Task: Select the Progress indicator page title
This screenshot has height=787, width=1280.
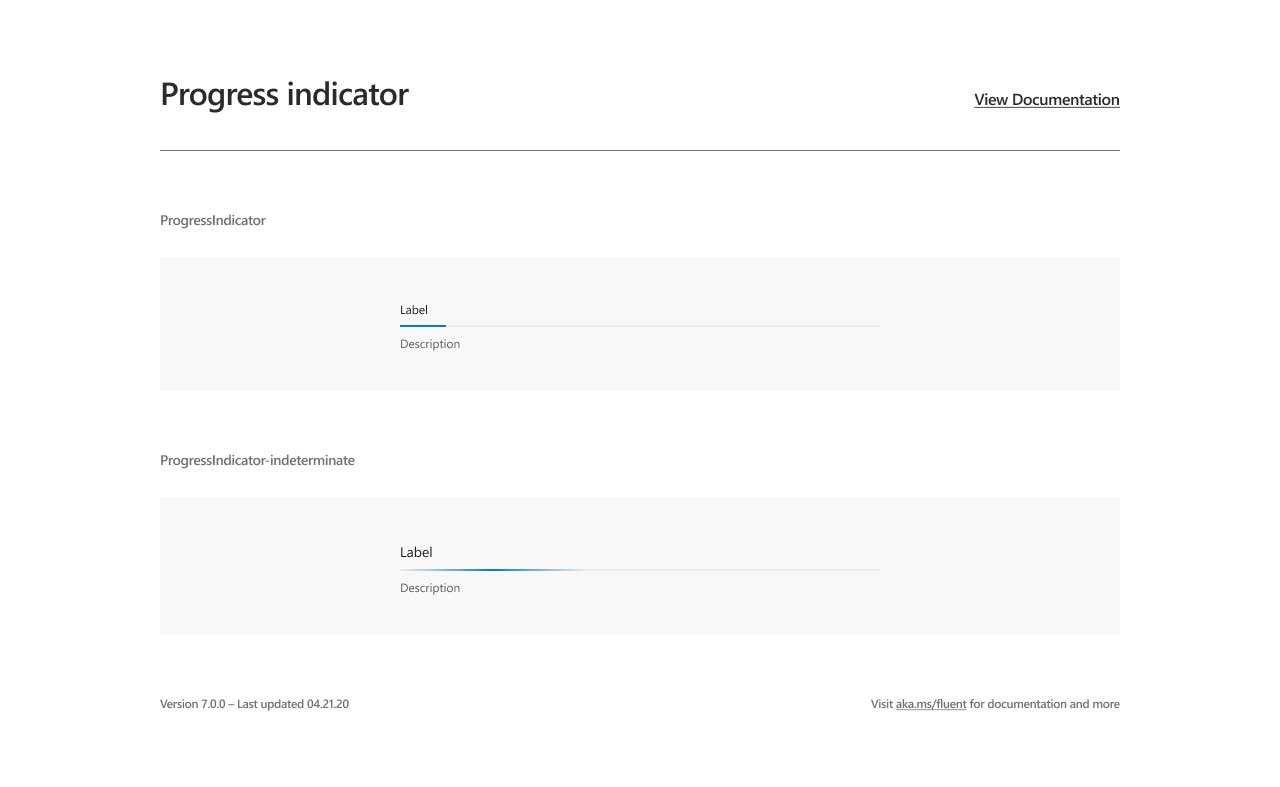Action: (284, 94)
